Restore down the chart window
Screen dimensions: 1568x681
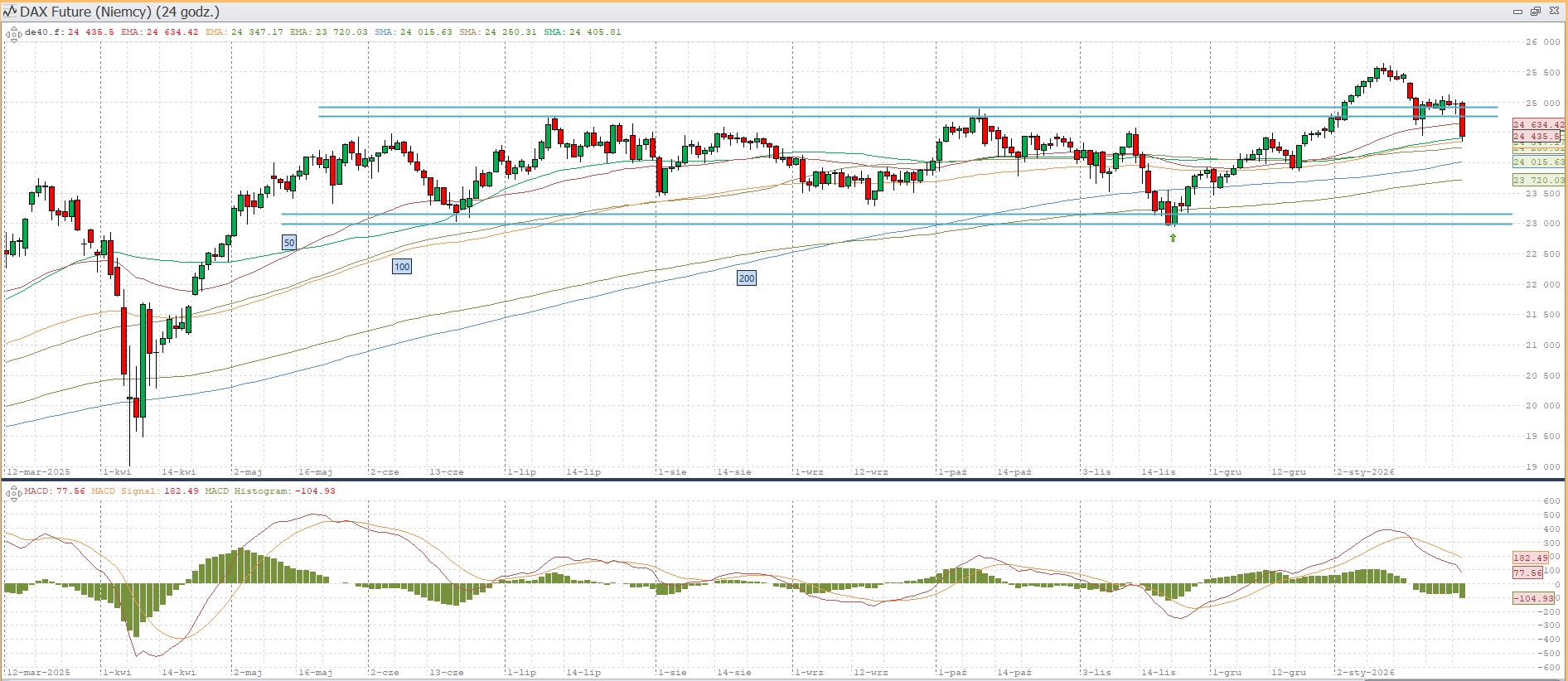pyautogui.click(x=1535, y=11)
